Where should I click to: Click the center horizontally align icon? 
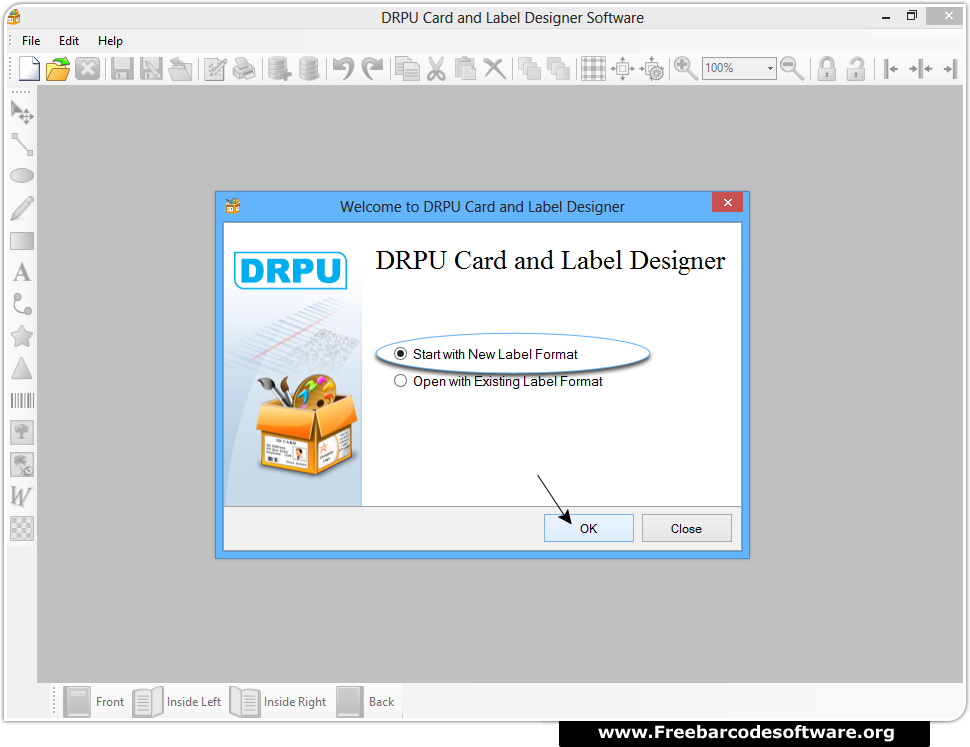[x=921, y=69]
